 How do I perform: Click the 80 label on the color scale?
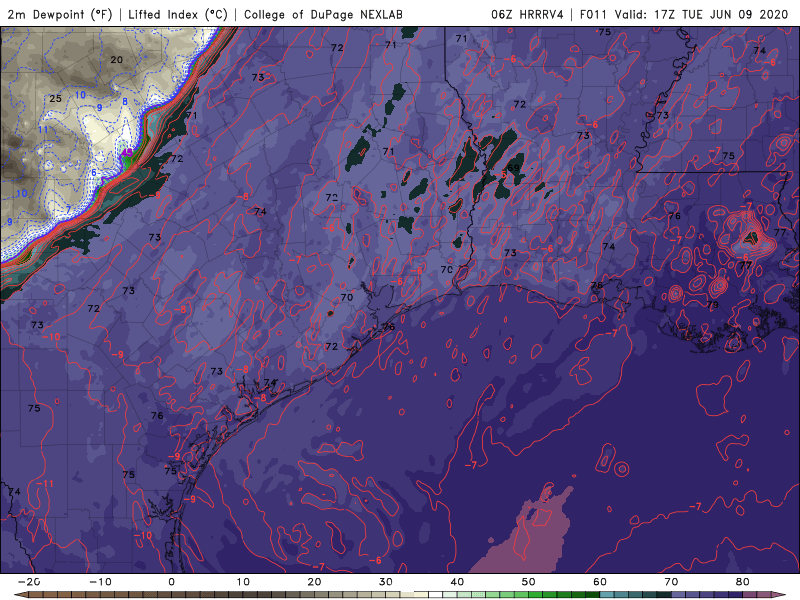pyautogui.click(x=743, y=582)
